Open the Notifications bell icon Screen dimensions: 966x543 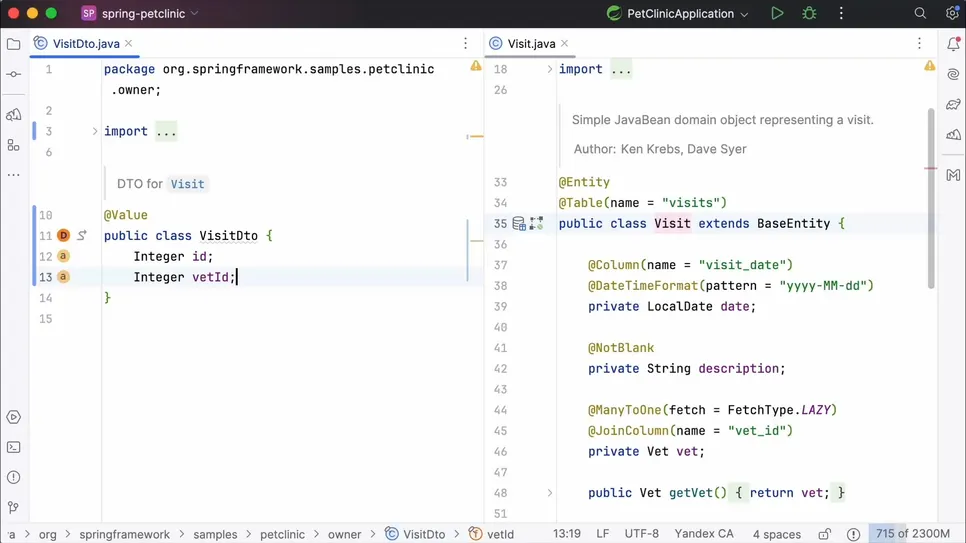[953, 44]
